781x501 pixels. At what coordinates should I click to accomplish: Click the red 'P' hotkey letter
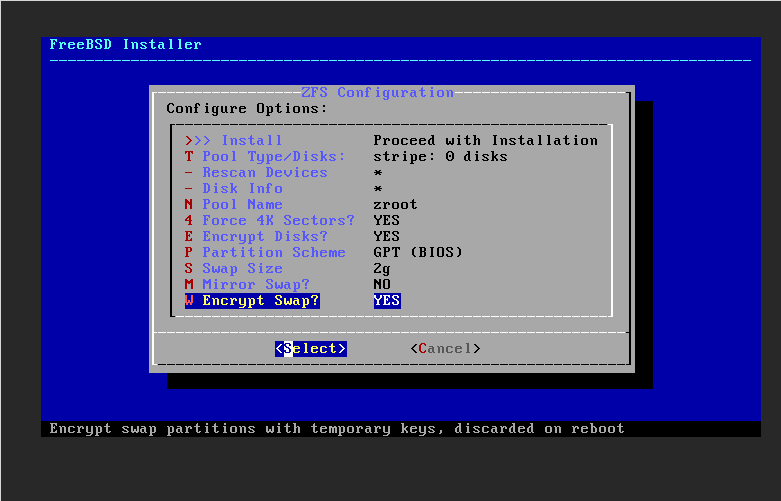point(189,252)
